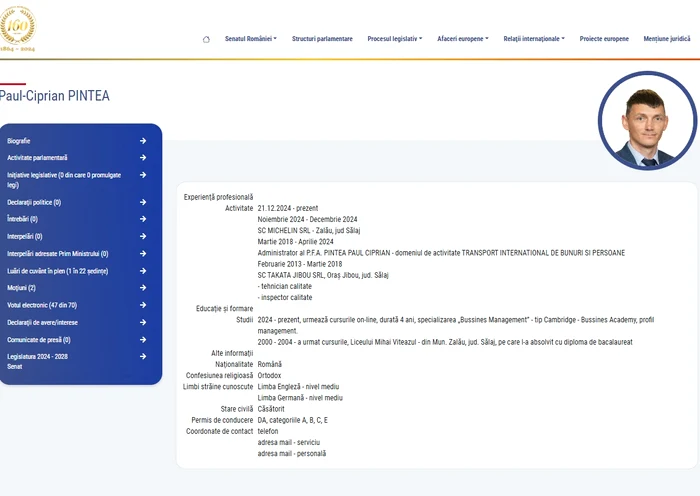Click the SC TAKATA JIBOU SRL line
Screen dimensions: 700x496
[x=323, y=275]
